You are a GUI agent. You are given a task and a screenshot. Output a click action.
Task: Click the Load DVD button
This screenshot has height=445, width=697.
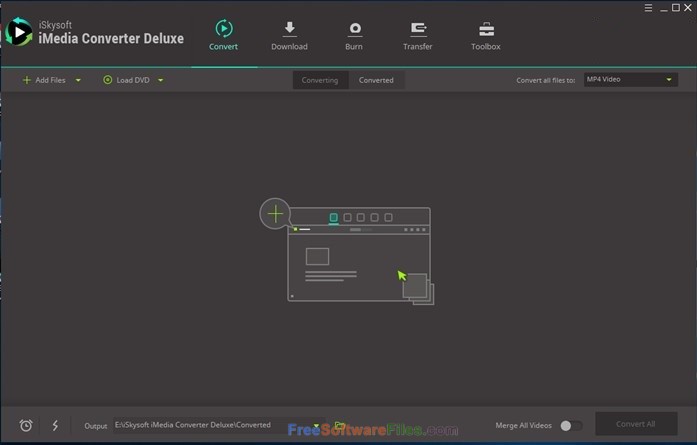(127, 80)
